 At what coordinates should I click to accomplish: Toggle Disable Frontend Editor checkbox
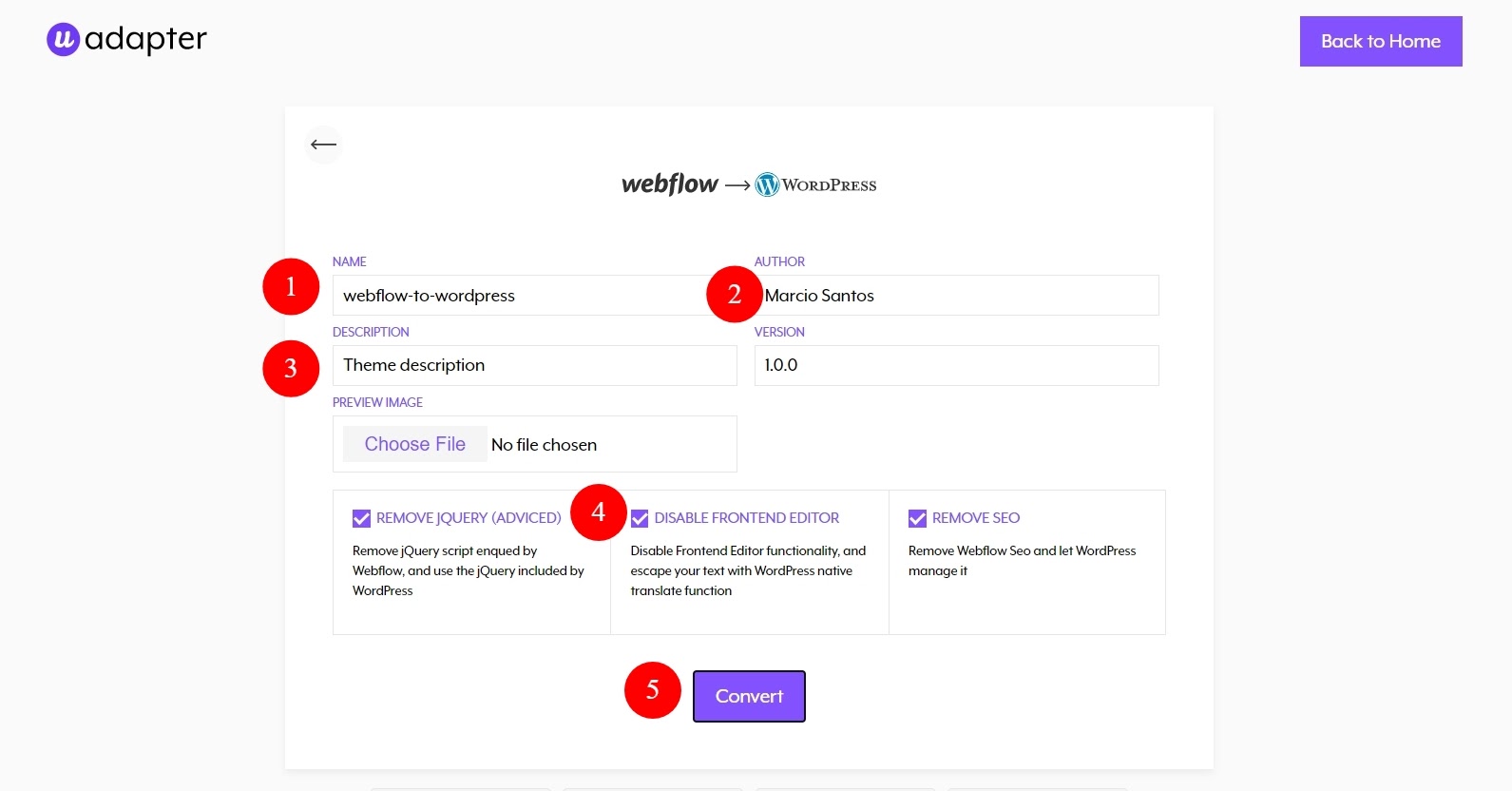click(x=640, y=518)
